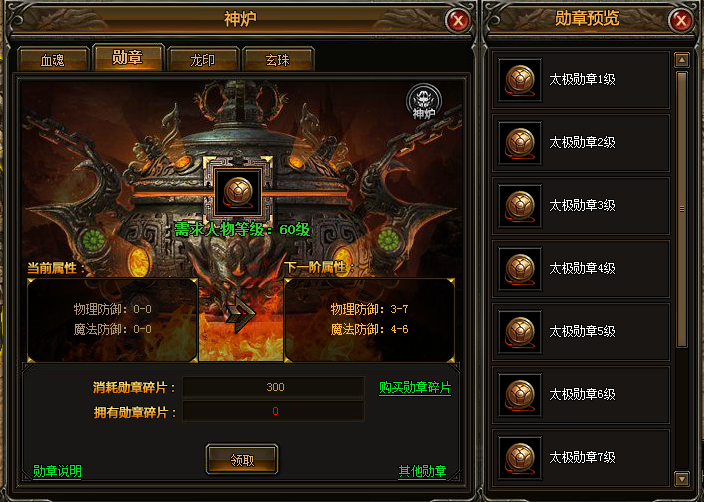
Task: Click the medal list scroll down arrow
Action: point(682,479)
